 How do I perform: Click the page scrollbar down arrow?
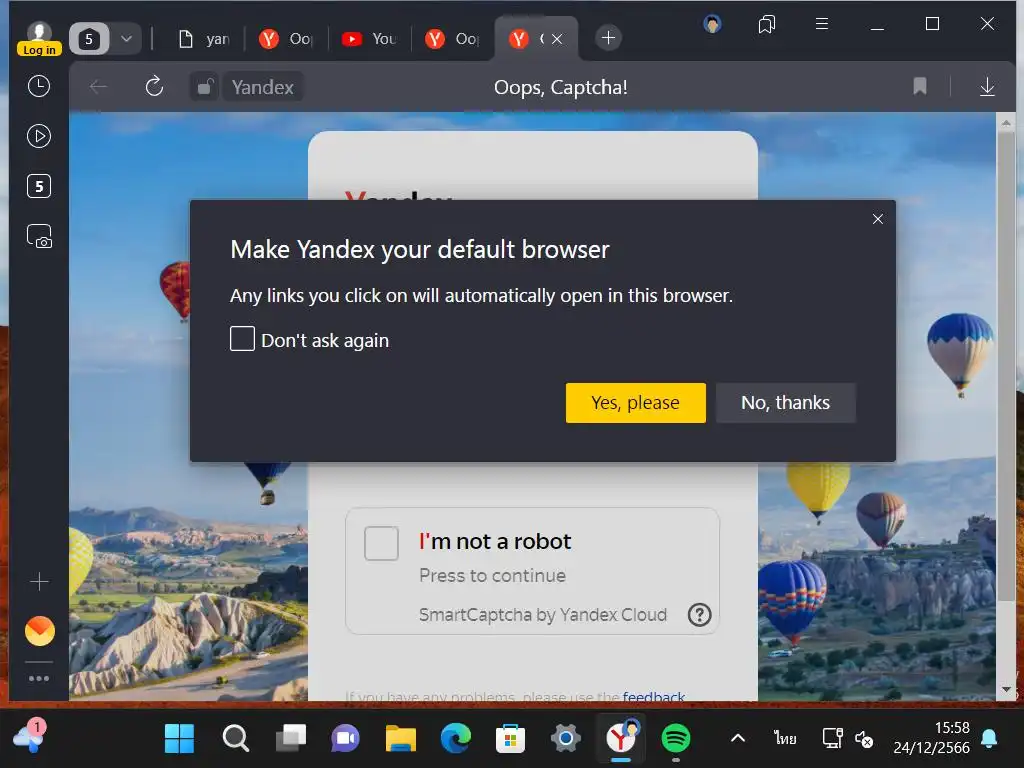(1006, 689)
